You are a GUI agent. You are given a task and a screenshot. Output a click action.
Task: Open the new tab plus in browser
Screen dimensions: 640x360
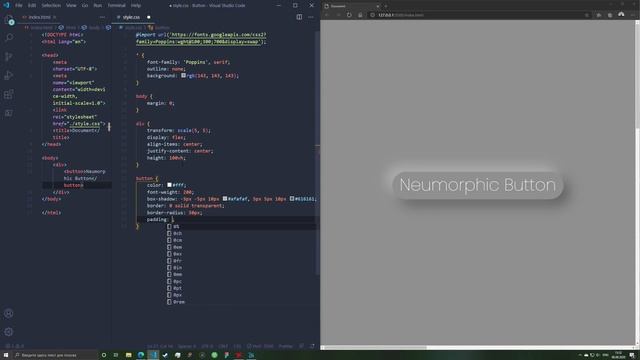[386, 6]
